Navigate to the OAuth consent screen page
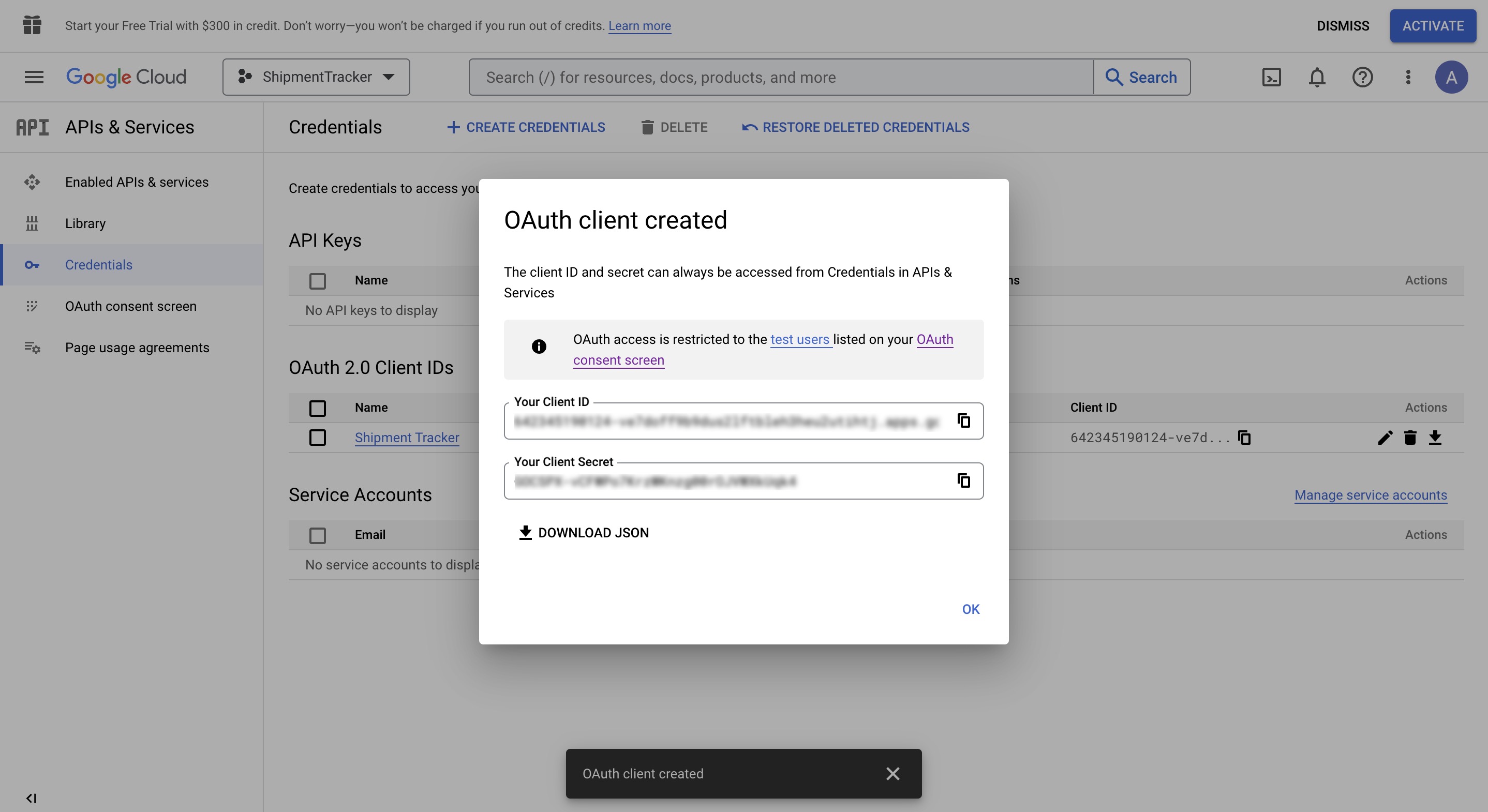The height and width of the screenshot is (812, 1488). coord(130,306)
